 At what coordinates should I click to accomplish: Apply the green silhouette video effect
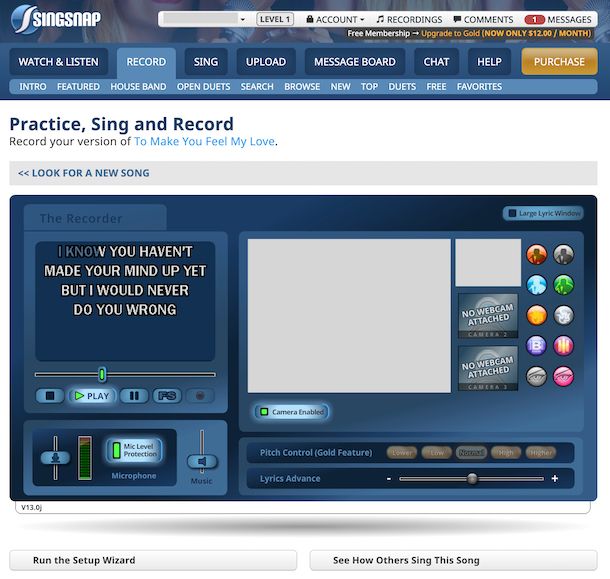click(x=563, y=285)
